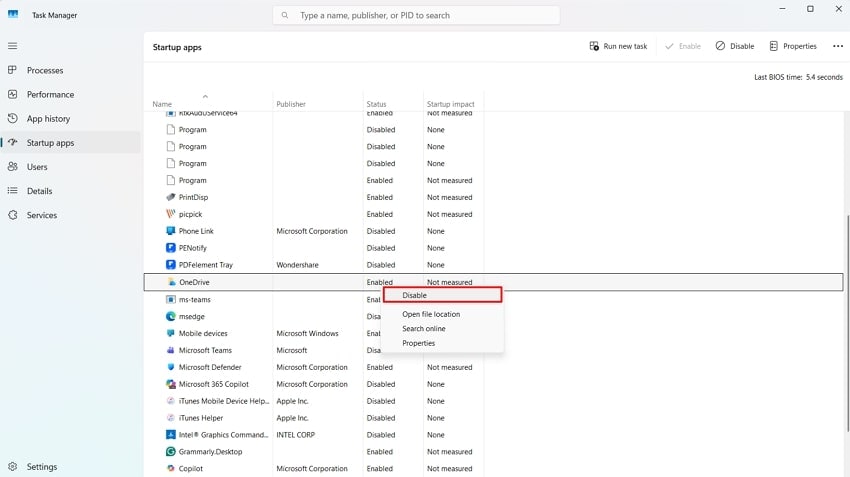Screen dimensions: 850x477
Task: Select the Copilot row
Action: [493, 468]
